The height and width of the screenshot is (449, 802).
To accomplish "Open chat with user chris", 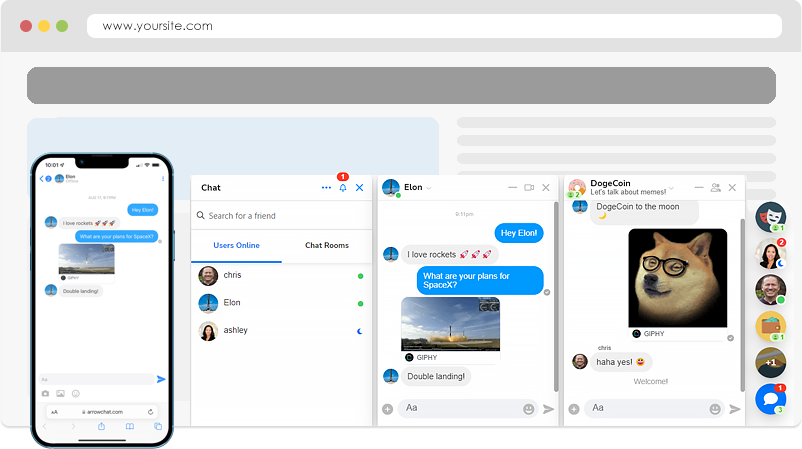I will pyautogui.click(x=232, y=275).
